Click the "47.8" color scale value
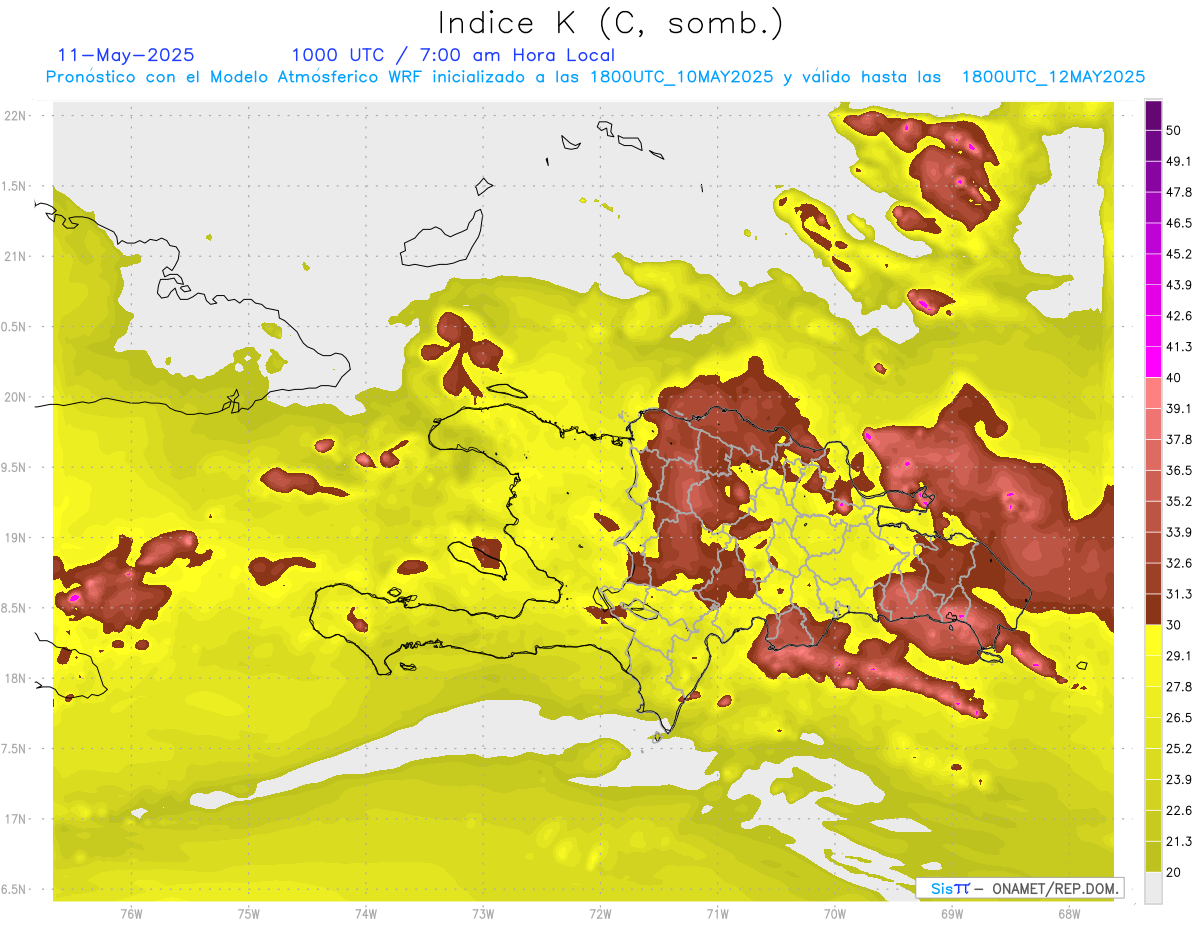Viewport: 1200px width, 927px height. tap(1179, 192)
